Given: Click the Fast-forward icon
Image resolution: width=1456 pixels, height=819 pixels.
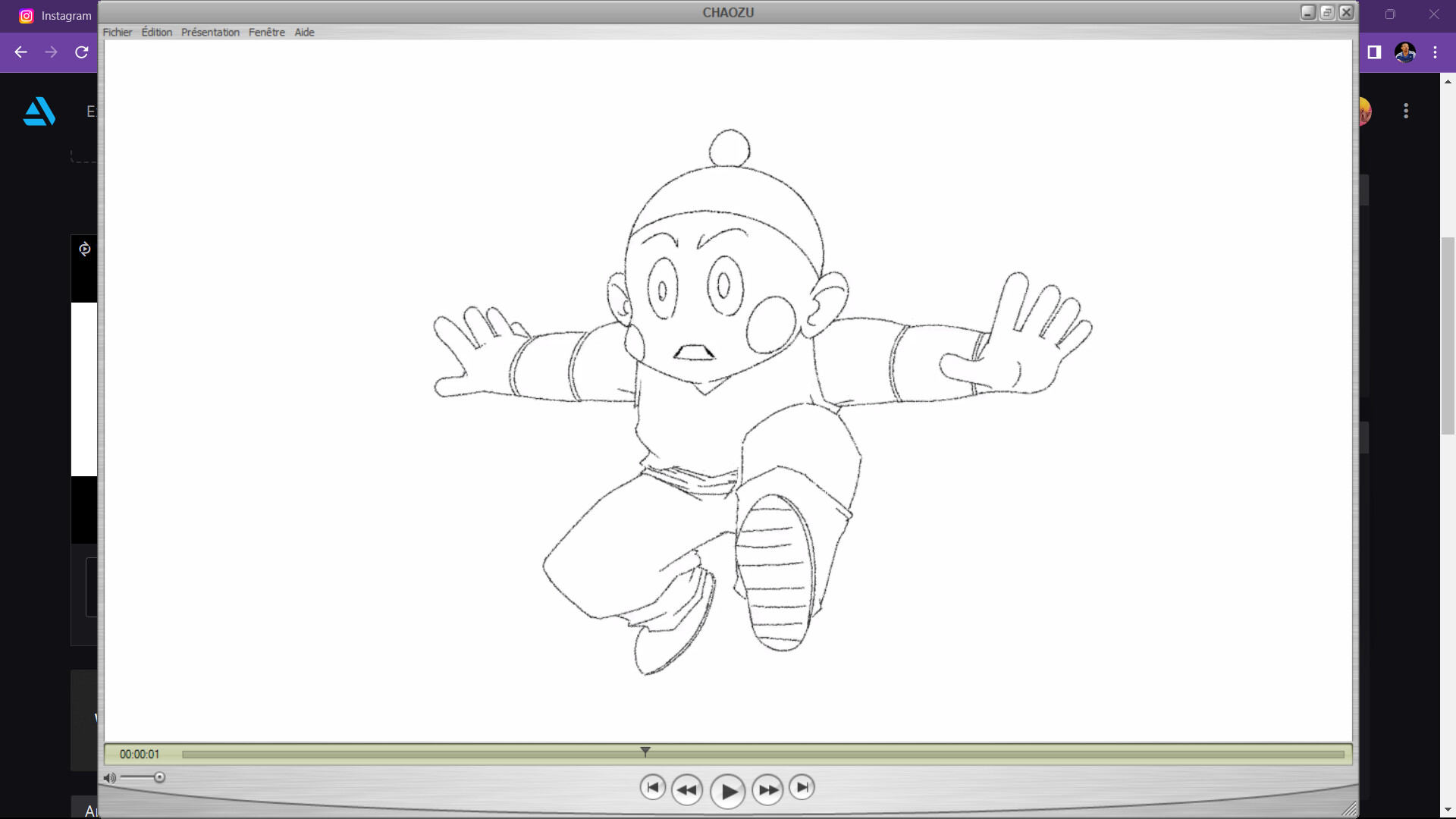Looking at the screenshot, I should (768, 789).
